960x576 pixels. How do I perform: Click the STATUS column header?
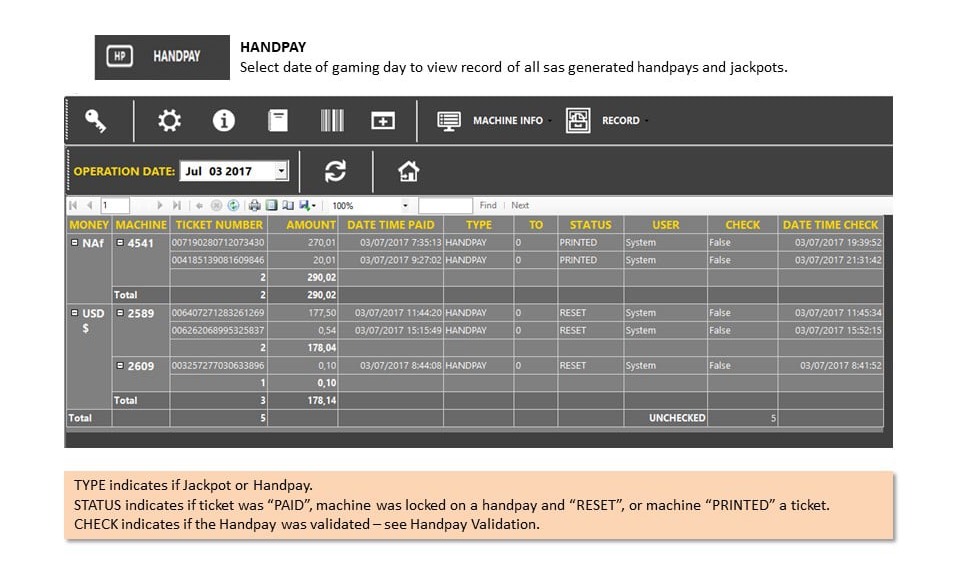(x=590, y=225)
